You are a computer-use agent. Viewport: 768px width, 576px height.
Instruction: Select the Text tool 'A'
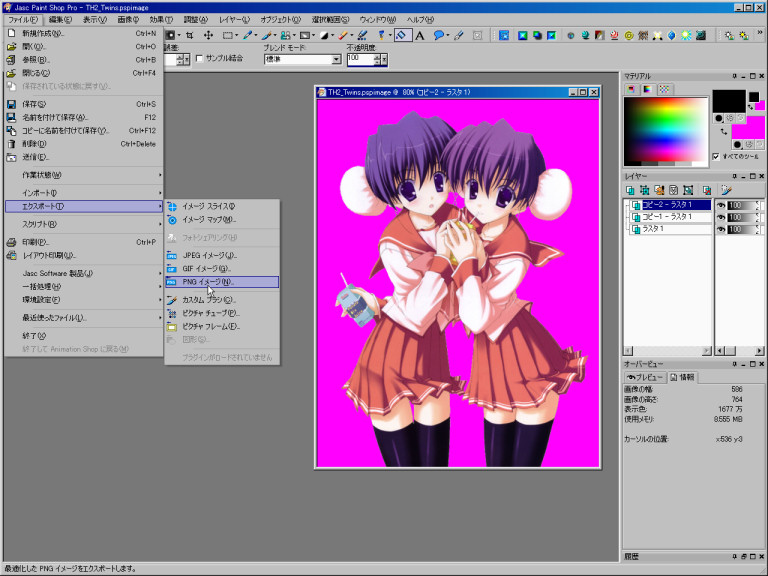[420, 35]
